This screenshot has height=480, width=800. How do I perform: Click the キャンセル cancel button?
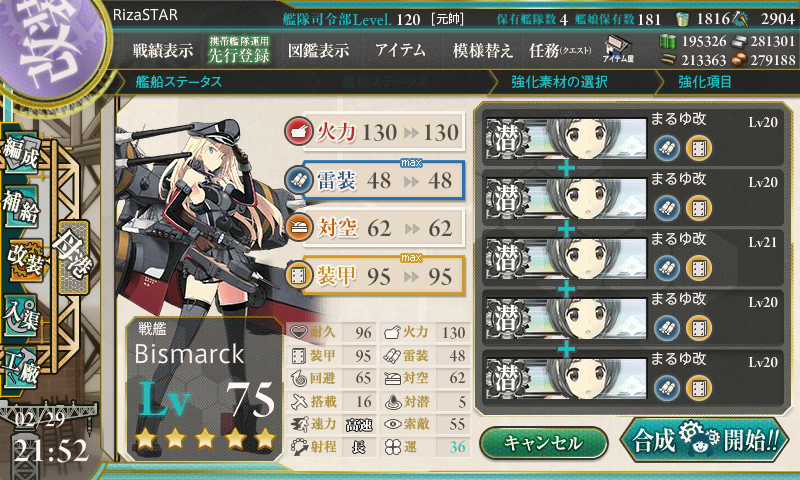543,443
